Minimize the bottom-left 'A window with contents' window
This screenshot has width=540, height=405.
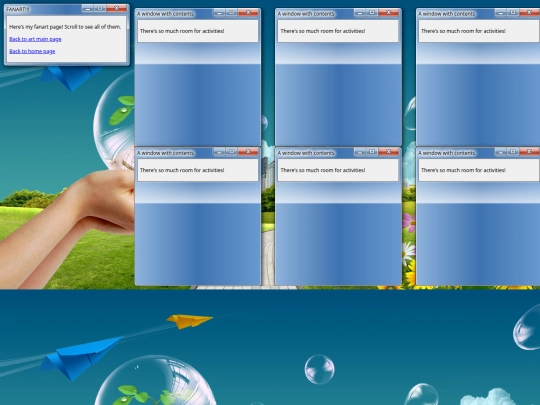[x=219, y=152]
